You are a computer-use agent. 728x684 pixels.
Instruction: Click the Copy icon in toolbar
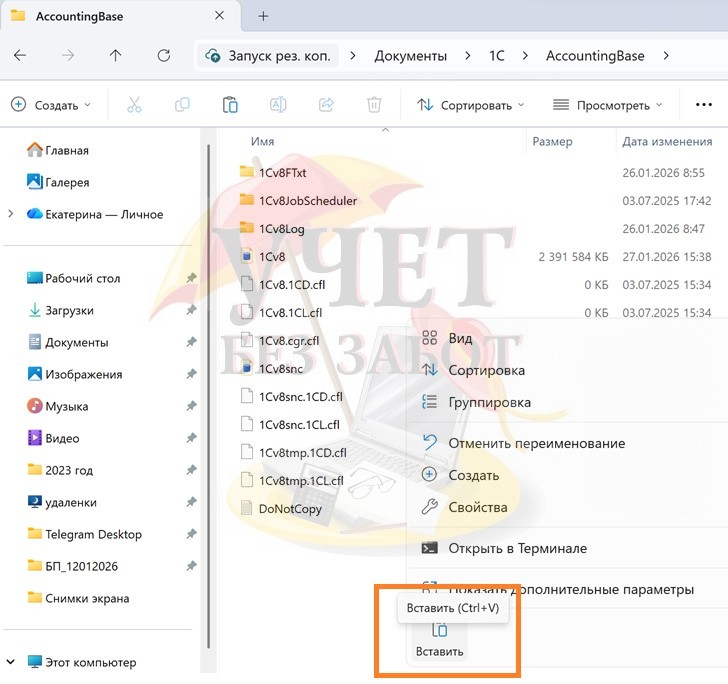(x=182, y=105)
